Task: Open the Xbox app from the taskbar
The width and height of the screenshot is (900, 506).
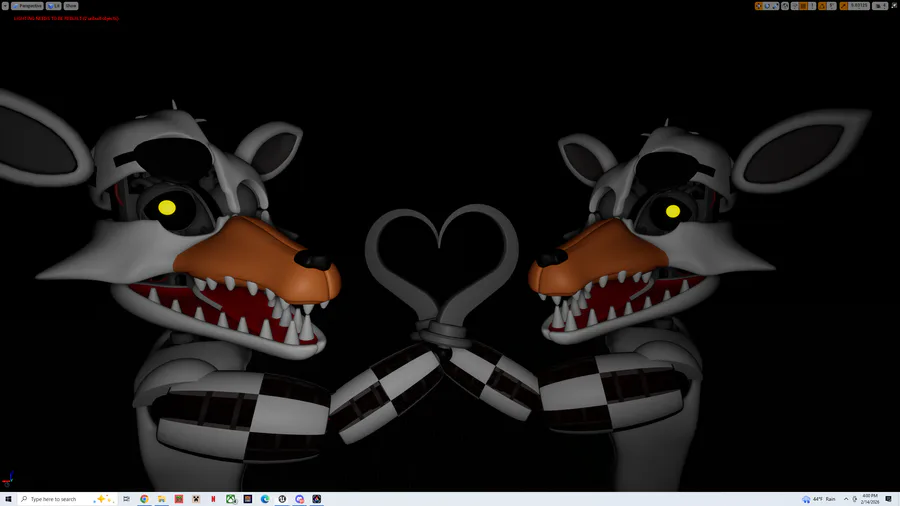Action: tap(231, 499)
